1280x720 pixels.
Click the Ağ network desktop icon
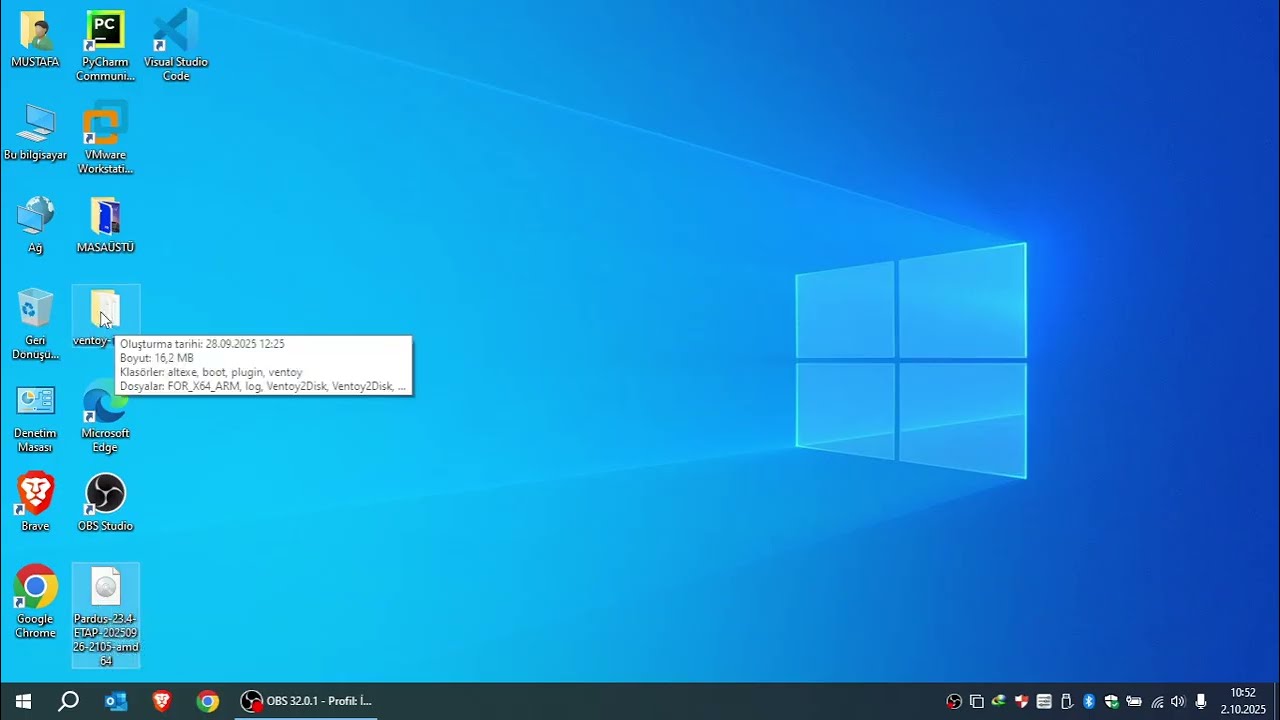(x=35, y=224)
